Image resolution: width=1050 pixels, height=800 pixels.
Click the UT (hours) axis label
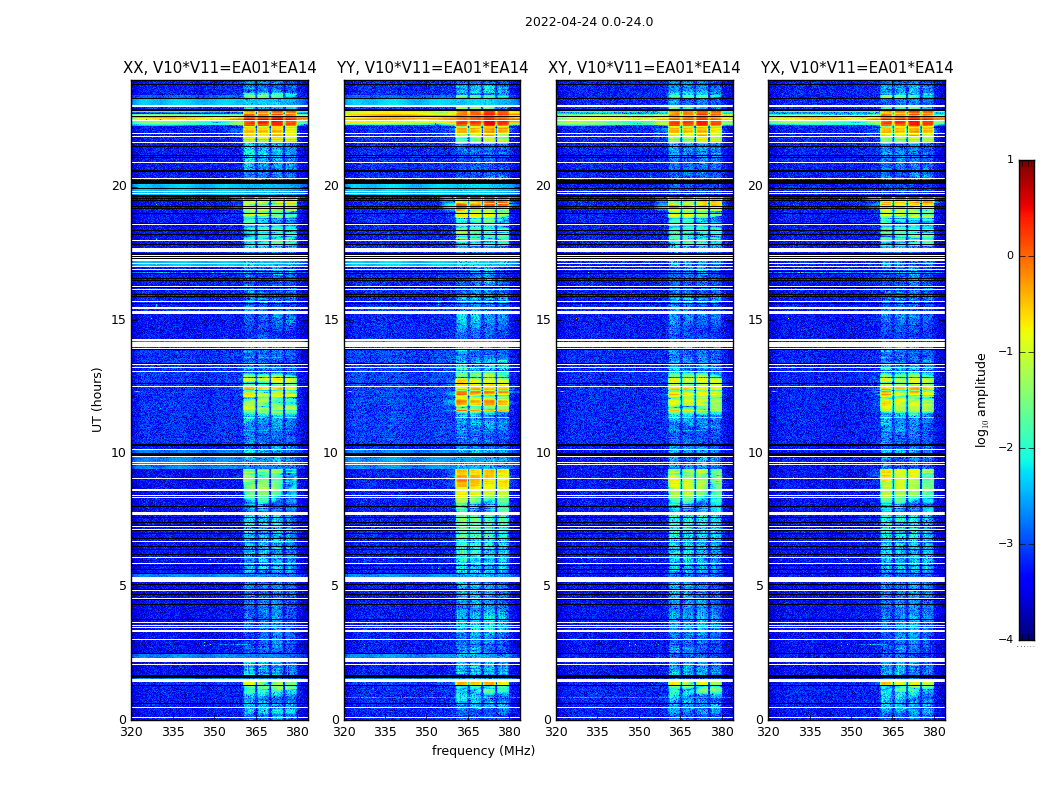97,400
